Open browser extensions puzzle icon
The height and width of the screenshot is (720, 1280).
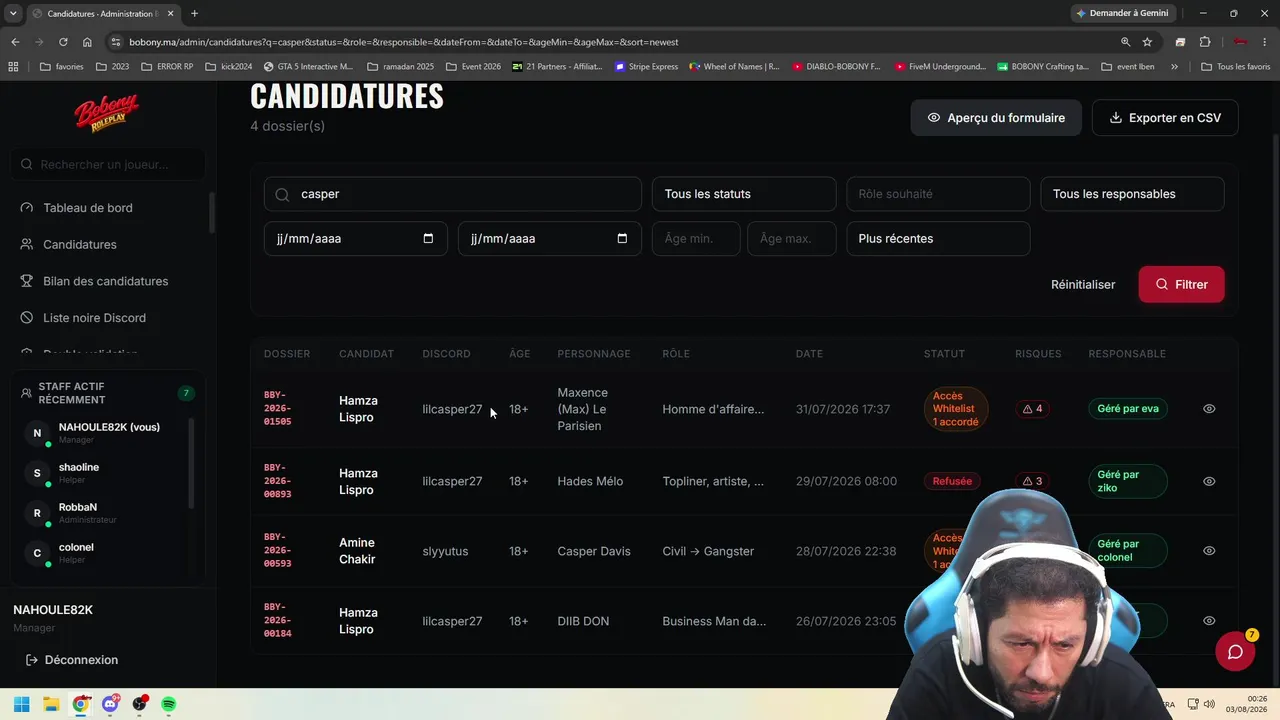pyautogui.click(x=1205, y=42)
